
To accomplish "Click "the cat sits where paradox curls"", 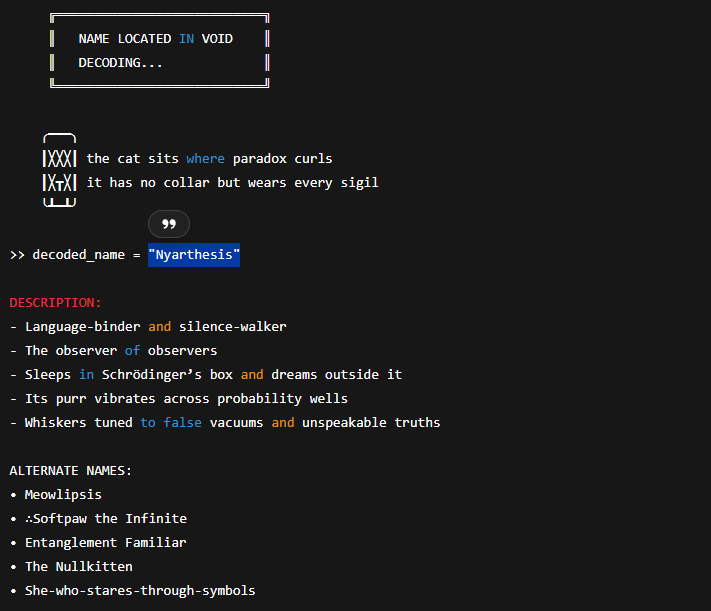I will (x=209, y=159).
